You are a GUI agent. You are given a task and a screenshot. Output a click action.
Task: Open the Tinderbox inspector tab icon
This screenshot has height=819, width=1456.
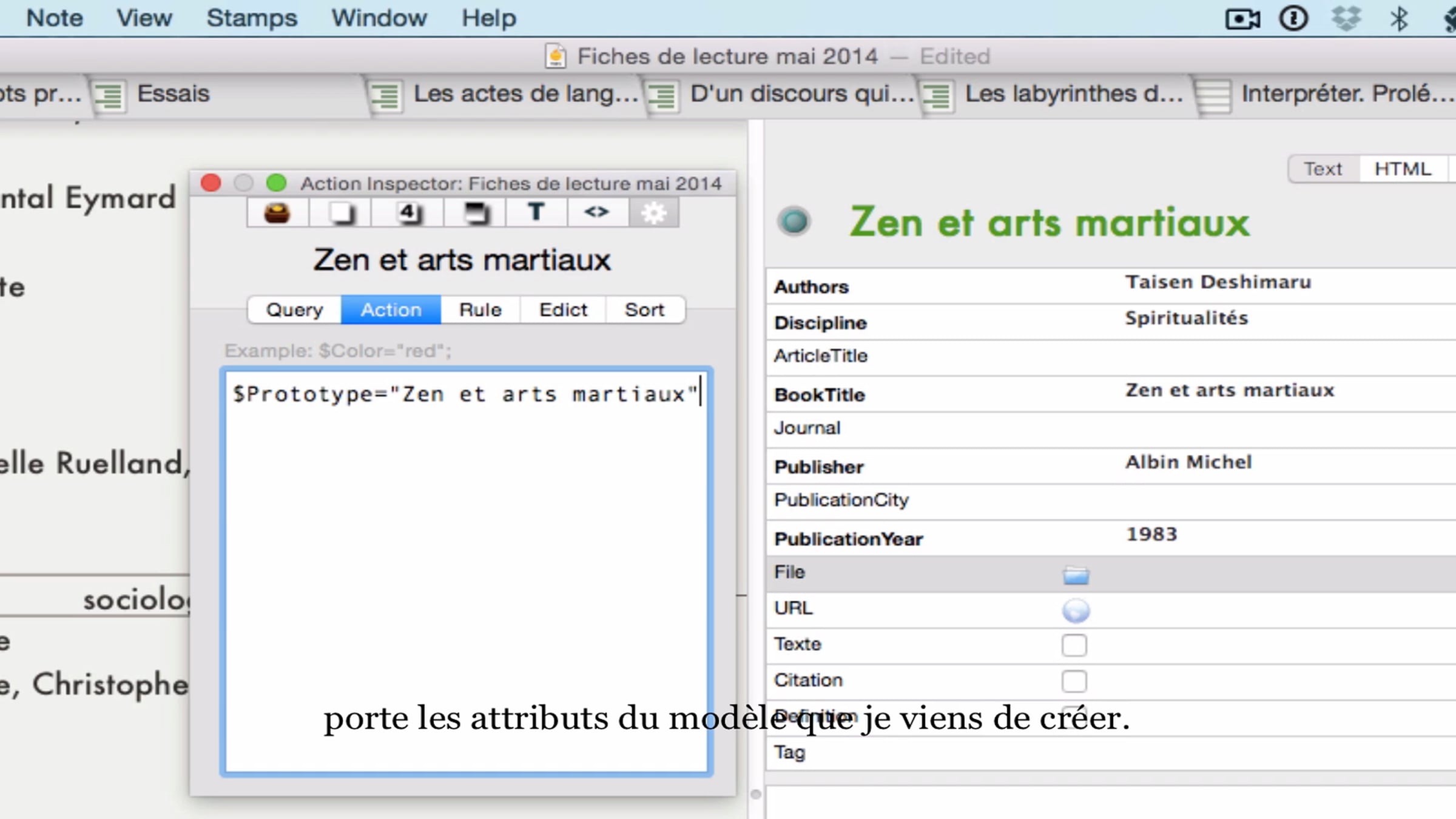(x=277, y=213)
